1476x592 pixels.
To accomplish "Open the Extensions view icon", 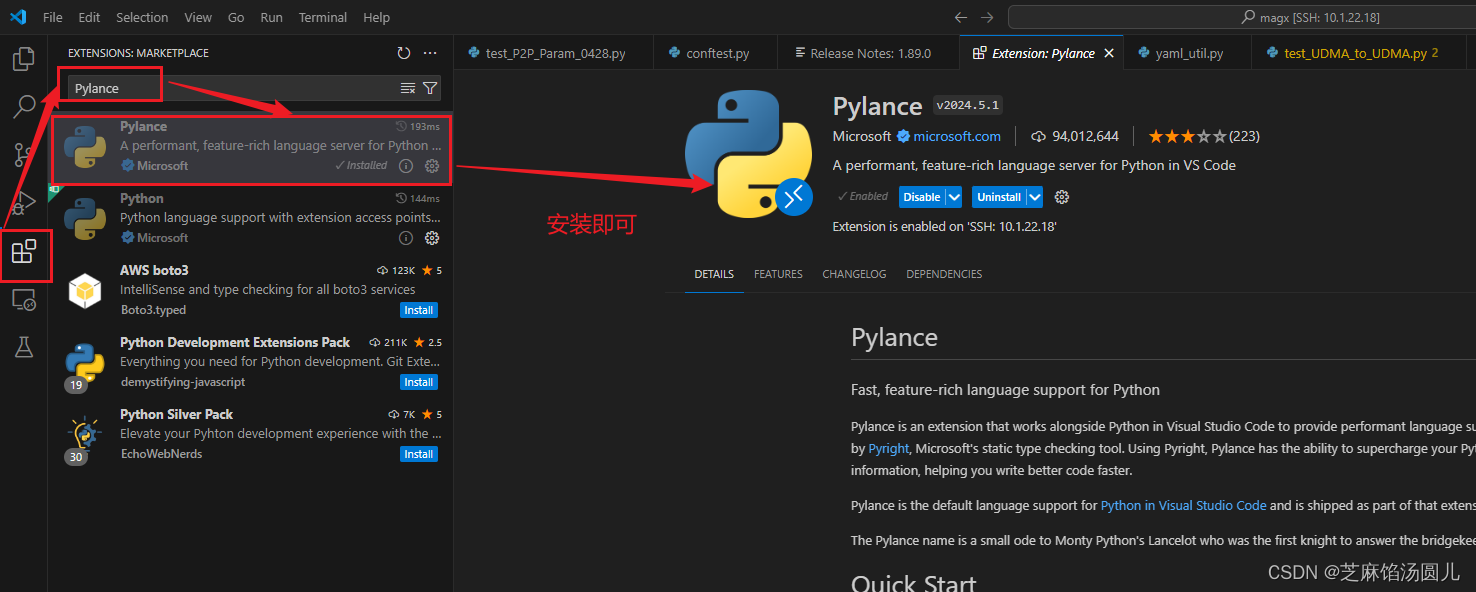I will pos(24,251).
